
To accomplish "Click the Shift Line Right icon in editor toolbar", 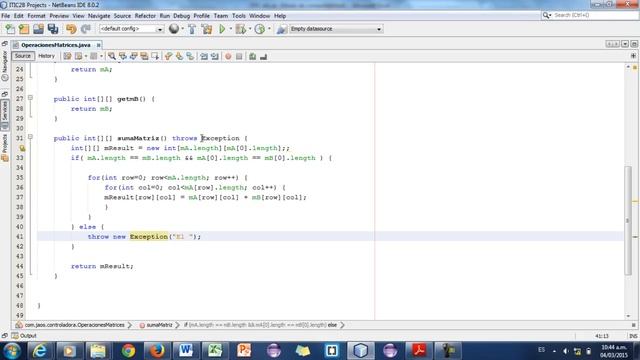I will point(215,56).
